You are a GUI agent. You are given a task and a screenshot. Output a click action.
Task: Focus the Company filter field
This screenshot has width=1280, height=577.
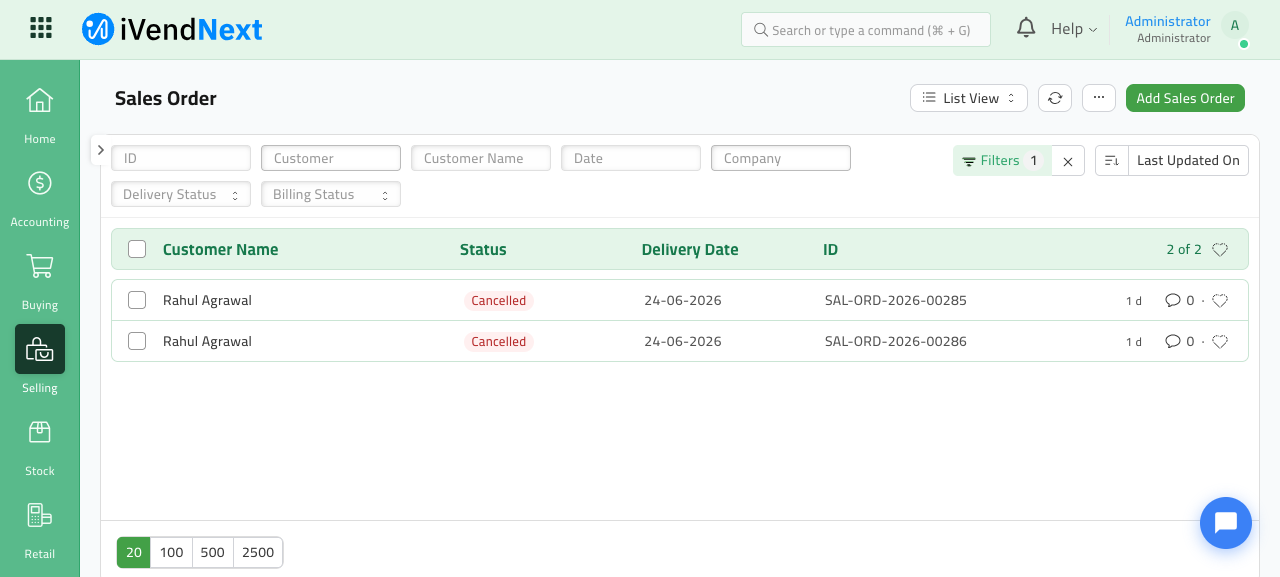781,158
